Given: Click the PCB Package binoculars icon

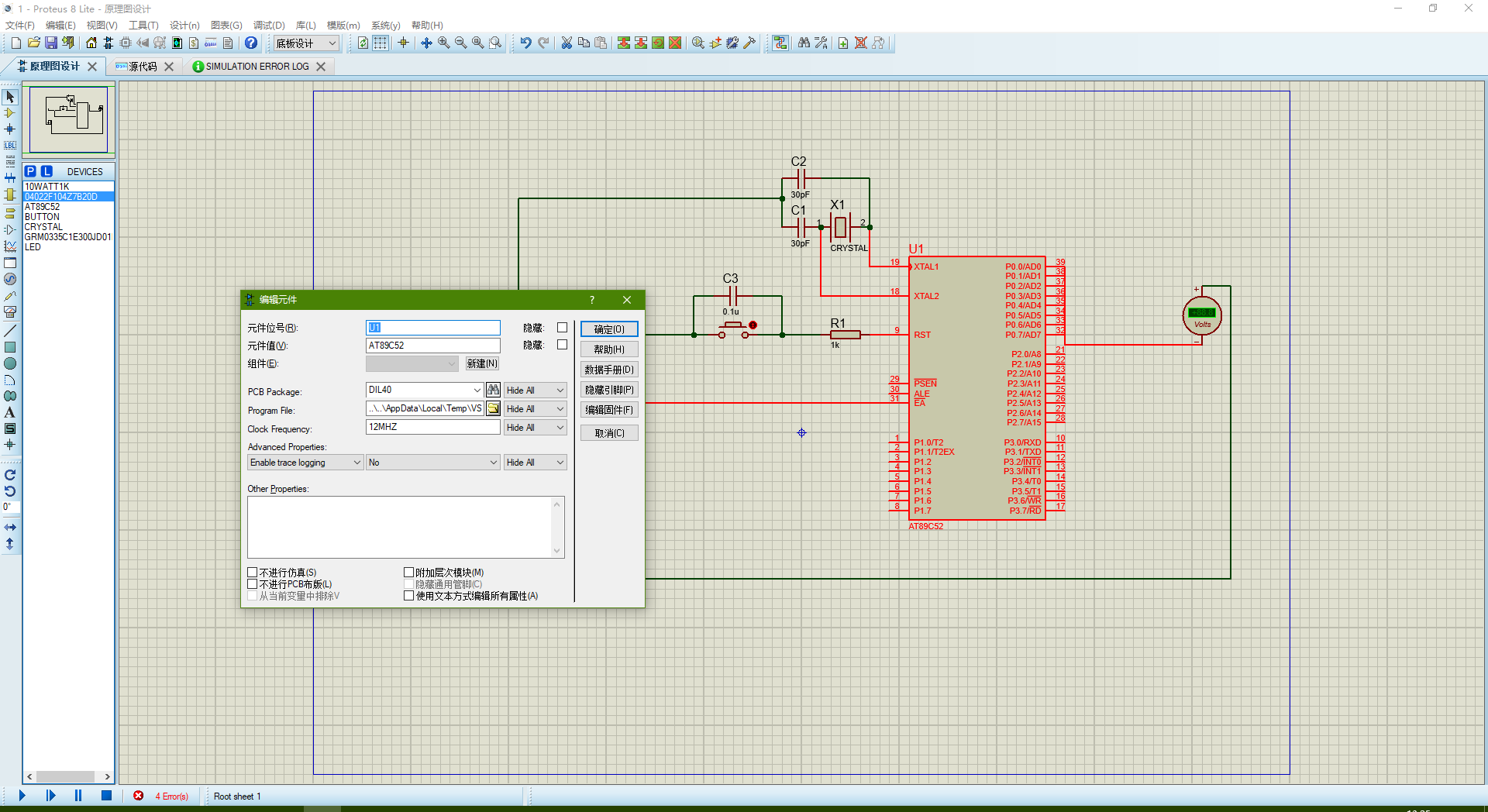Looking at the screenshot, I should coord(493,390).
